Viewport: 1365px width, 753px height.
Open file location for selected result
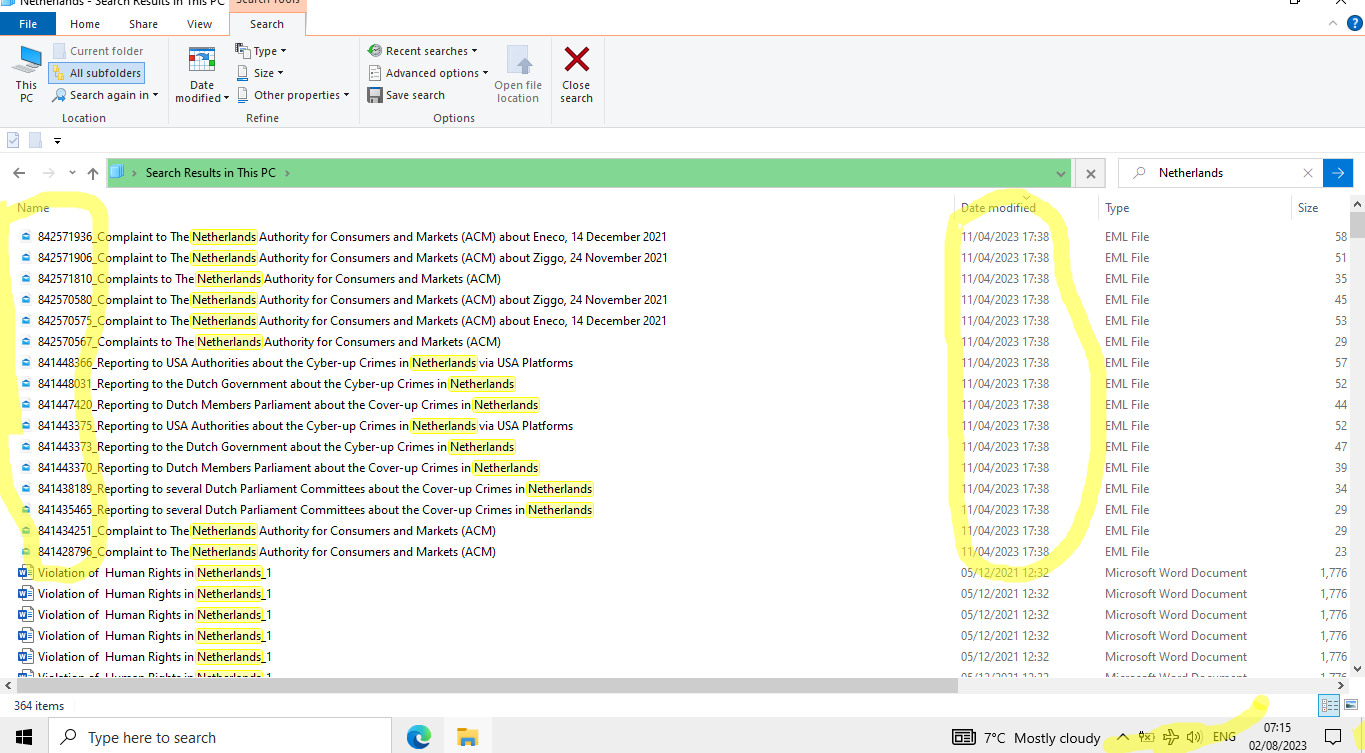tap(517, 72)
